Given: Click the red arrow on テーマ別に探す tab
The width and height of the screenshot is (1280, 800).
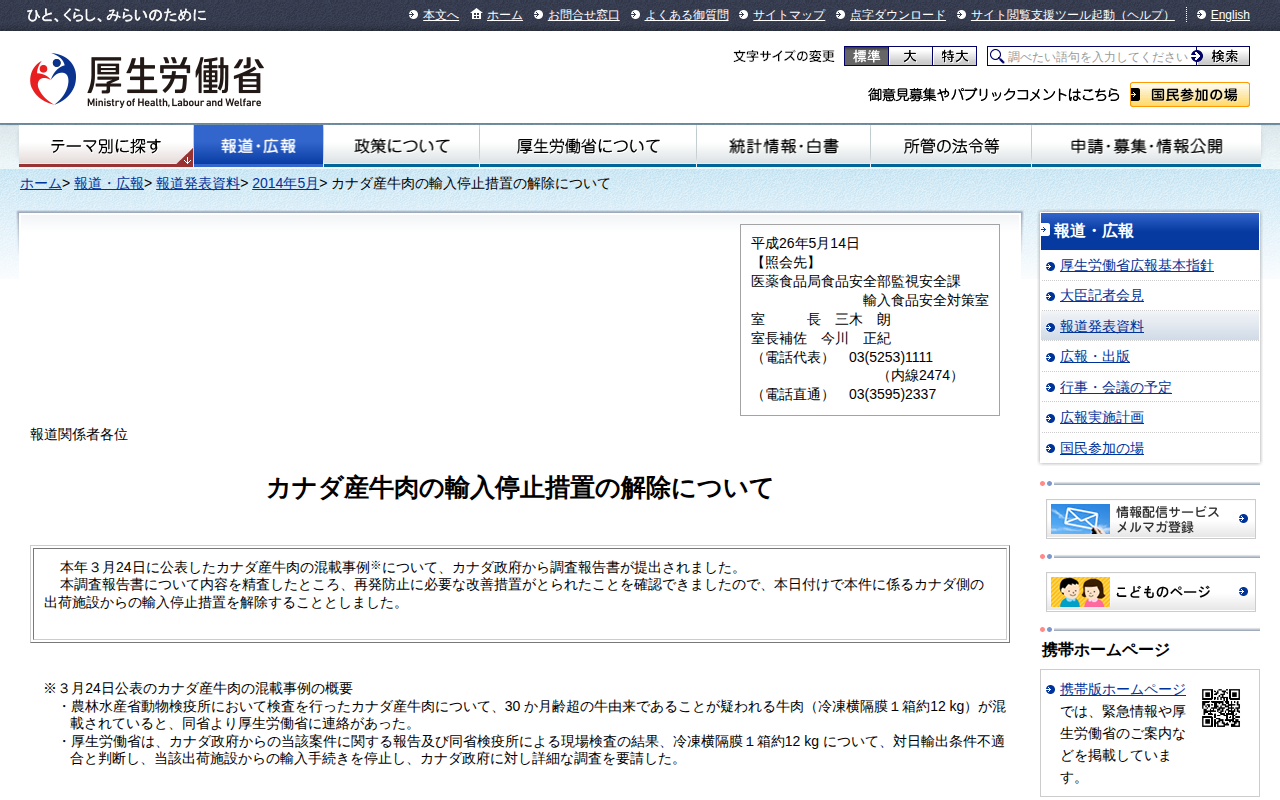Looking at the screenshot, I should tap(186, 158).
